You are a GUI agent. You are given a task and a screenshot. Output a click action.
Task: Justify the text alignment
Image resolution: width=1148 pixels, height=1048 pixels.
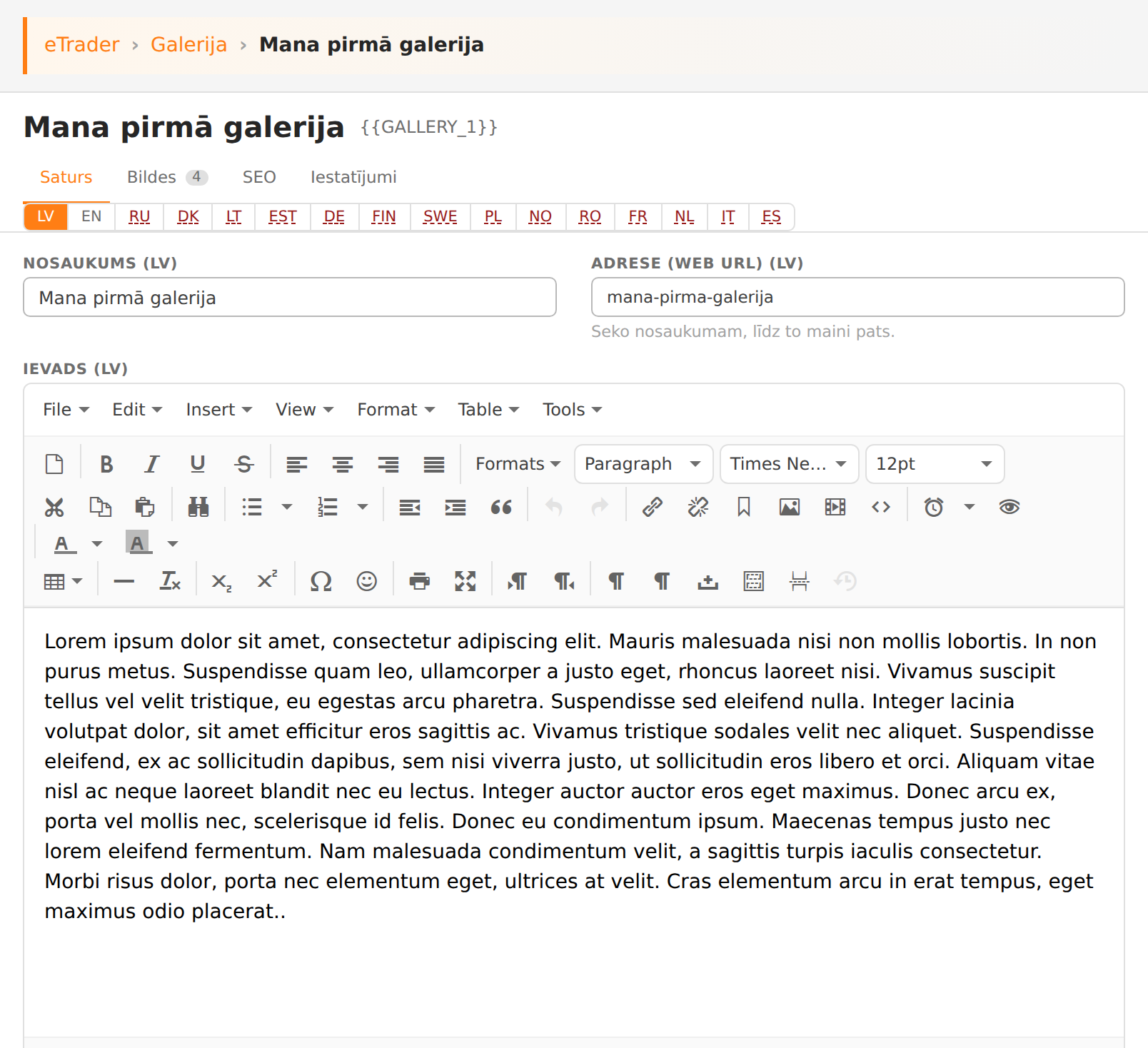point(434,464)
